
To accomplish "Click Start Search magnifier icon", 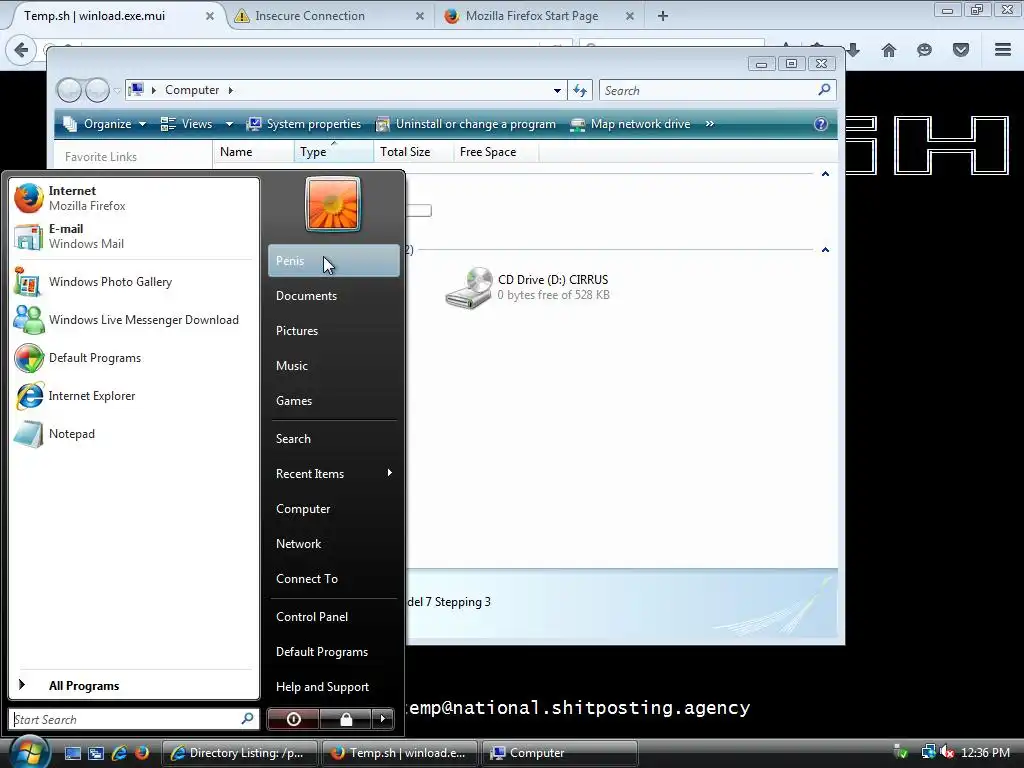I will (x=247, y=719).
